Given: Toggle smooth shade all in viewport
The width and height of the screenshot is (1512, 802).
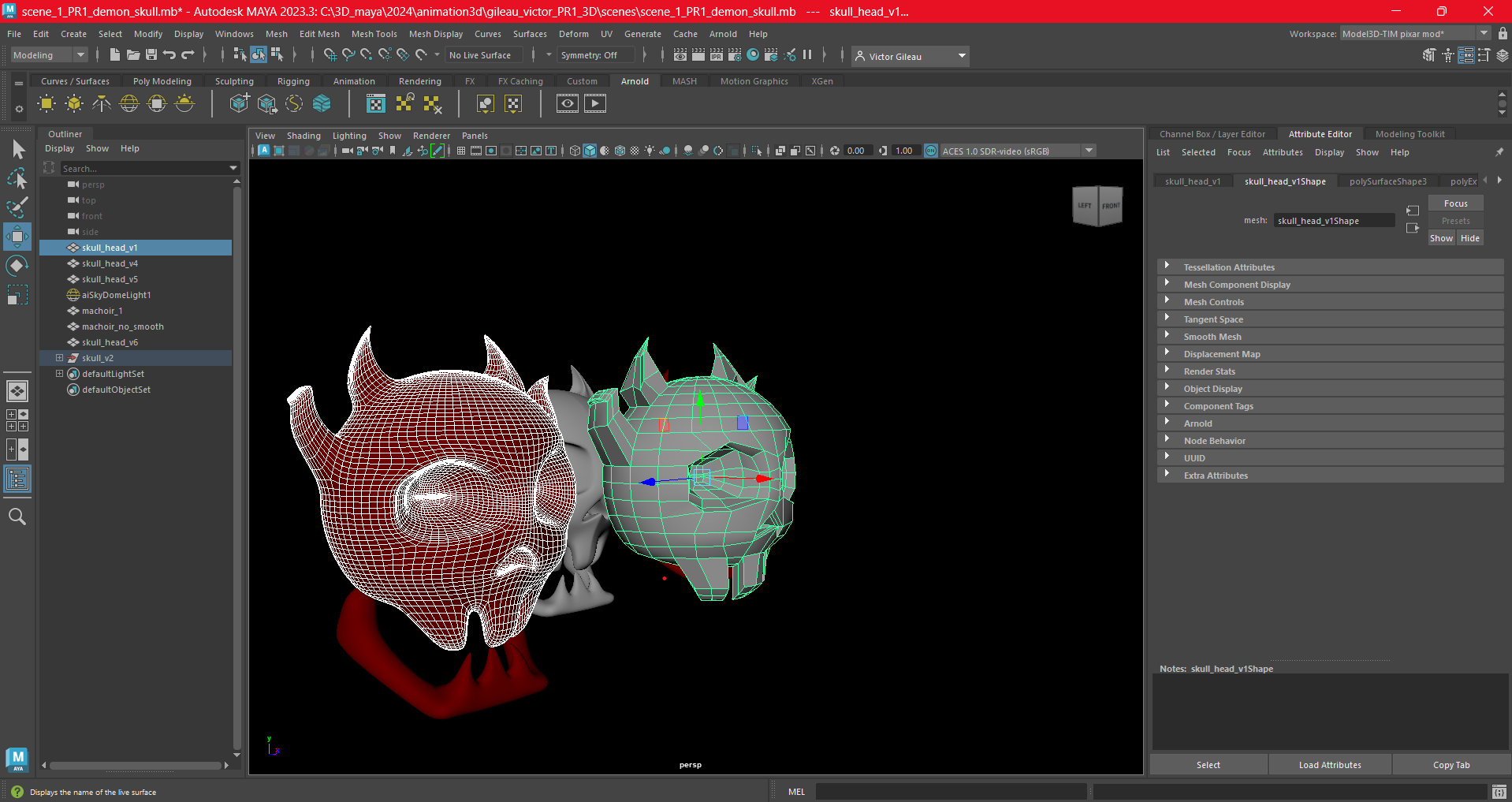Looking at the screenshot, I should click(590, 151).
